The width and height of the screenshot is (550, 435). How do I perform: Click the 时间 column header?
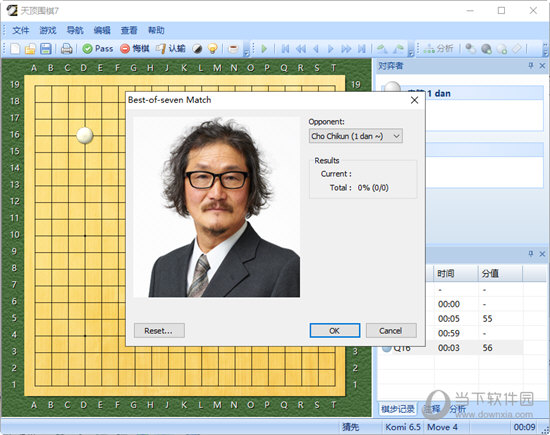[x=456, y=274]
